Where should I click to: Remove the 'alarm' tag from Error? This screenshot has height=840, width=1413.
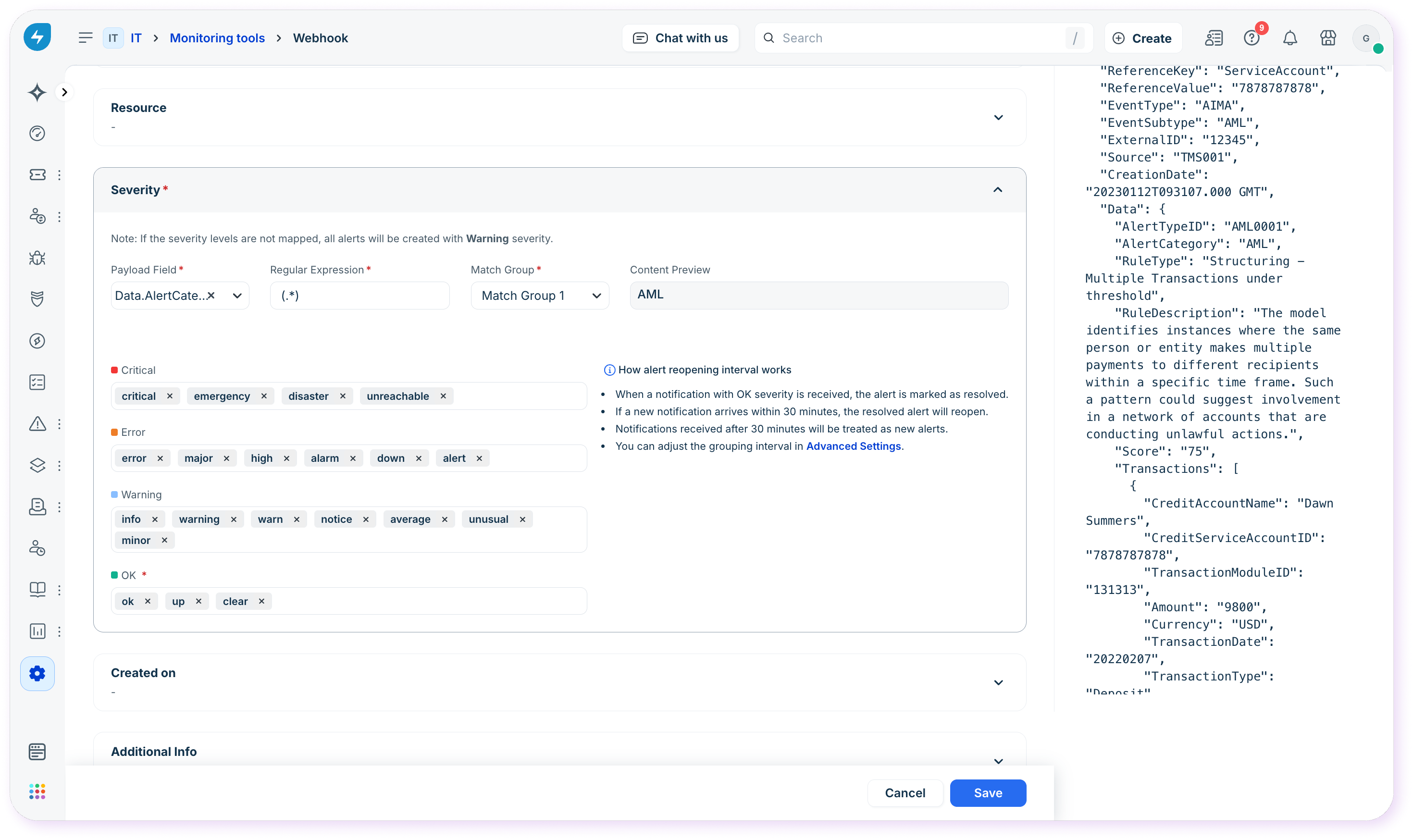[x=353, y=458]
